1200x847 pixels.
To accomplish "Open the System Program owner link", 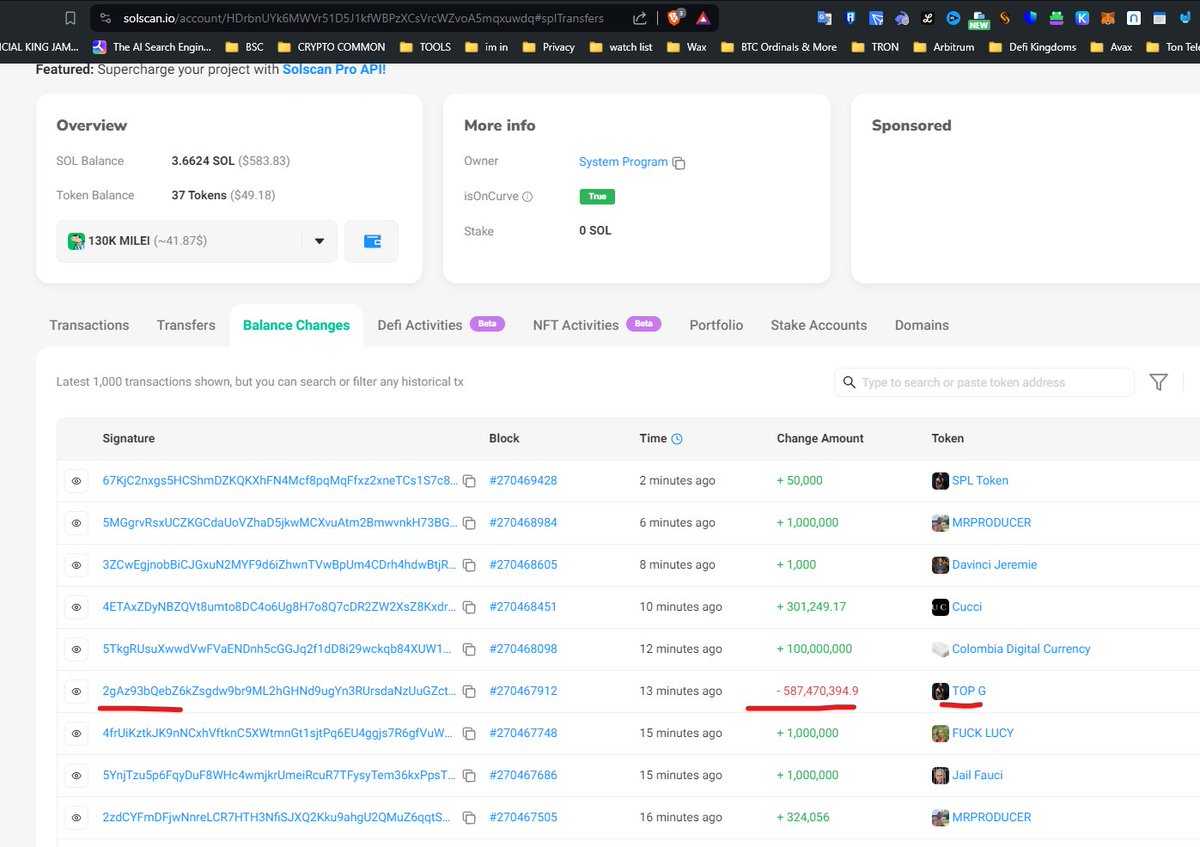I will [x=623, y=162].
